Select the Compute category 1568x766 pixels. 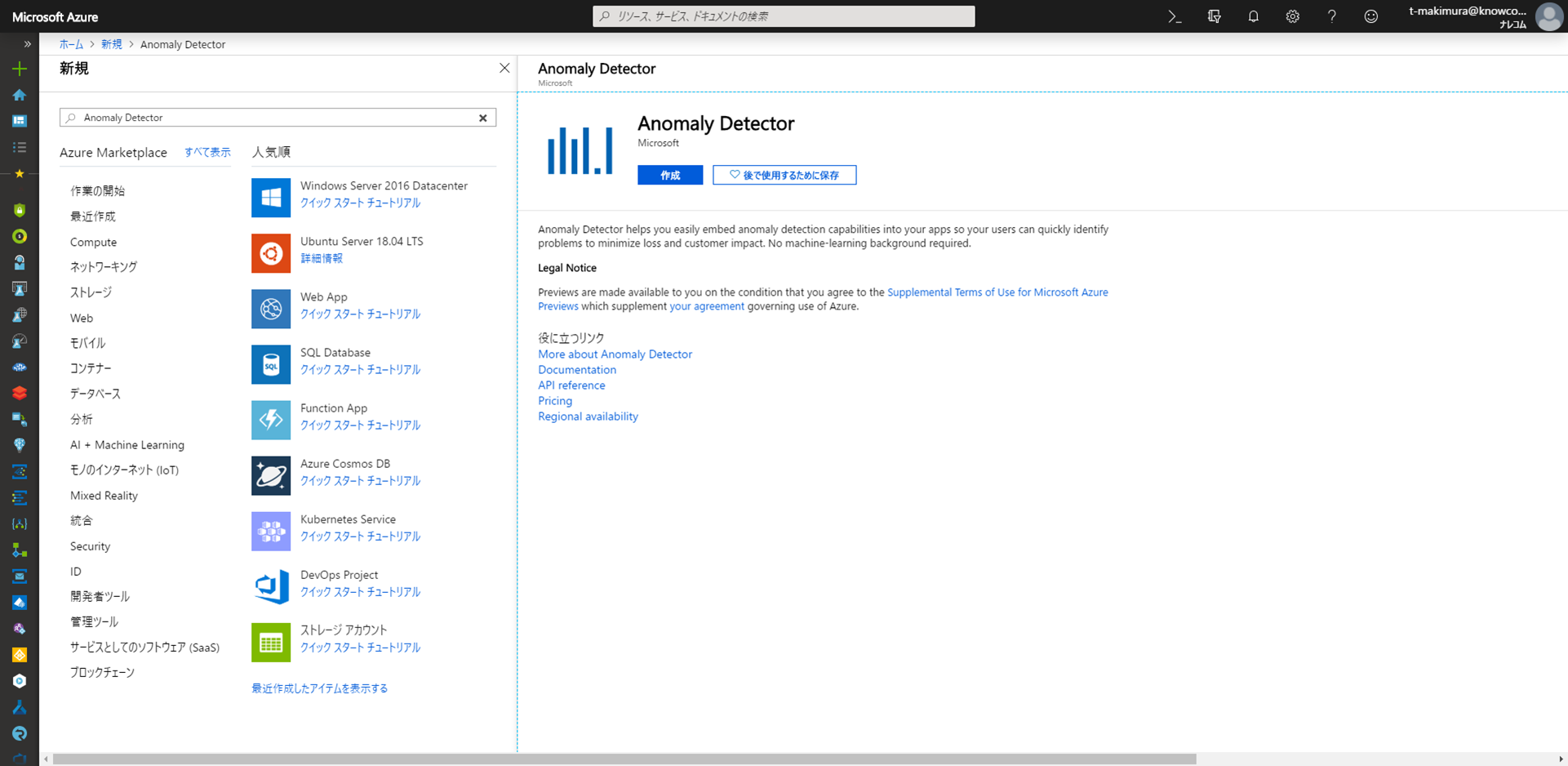click(x=93, y=243)
